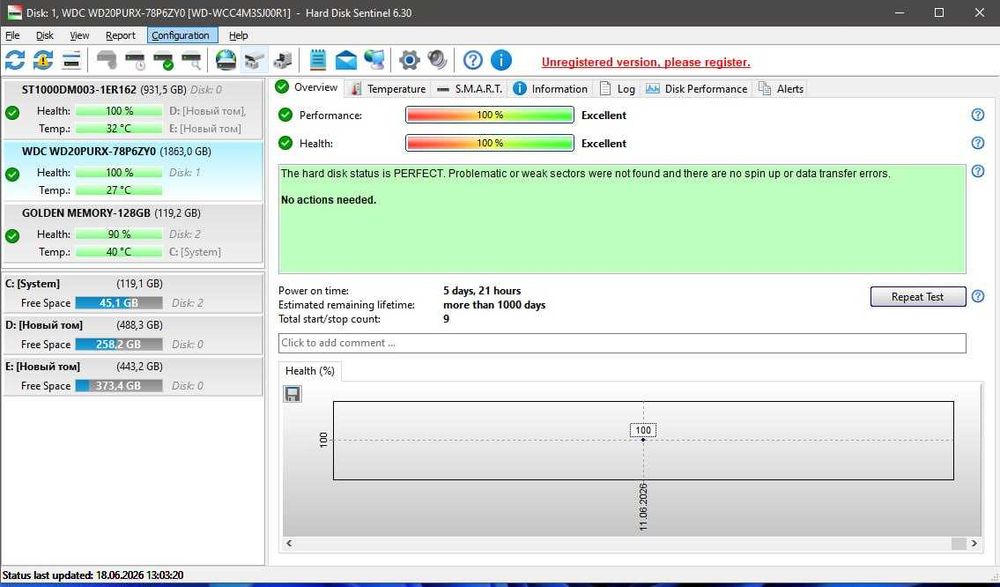The image size is (1000, 587).
Task: Click the ST1000DM003 temperature 32 °C bar
Action: pos(119,128)
